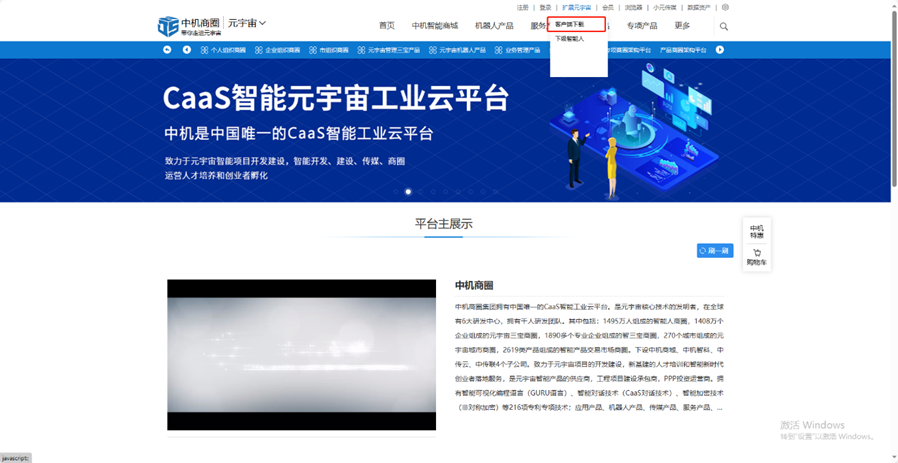Open the 中机智能商城 navigation item

[x=435, y=26]
